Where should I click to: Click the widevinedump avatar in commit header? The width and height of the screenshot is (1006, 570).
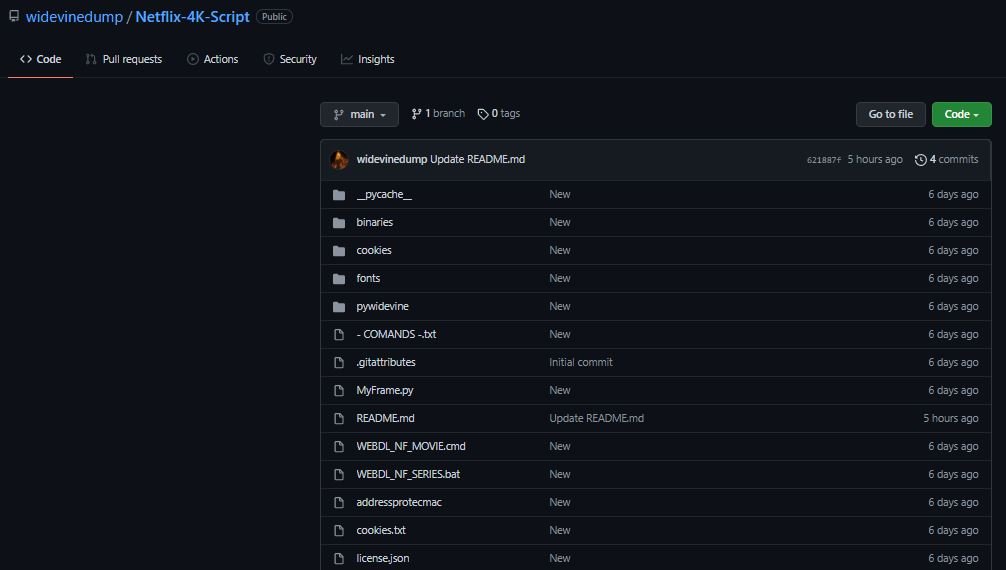coord(339,160)
